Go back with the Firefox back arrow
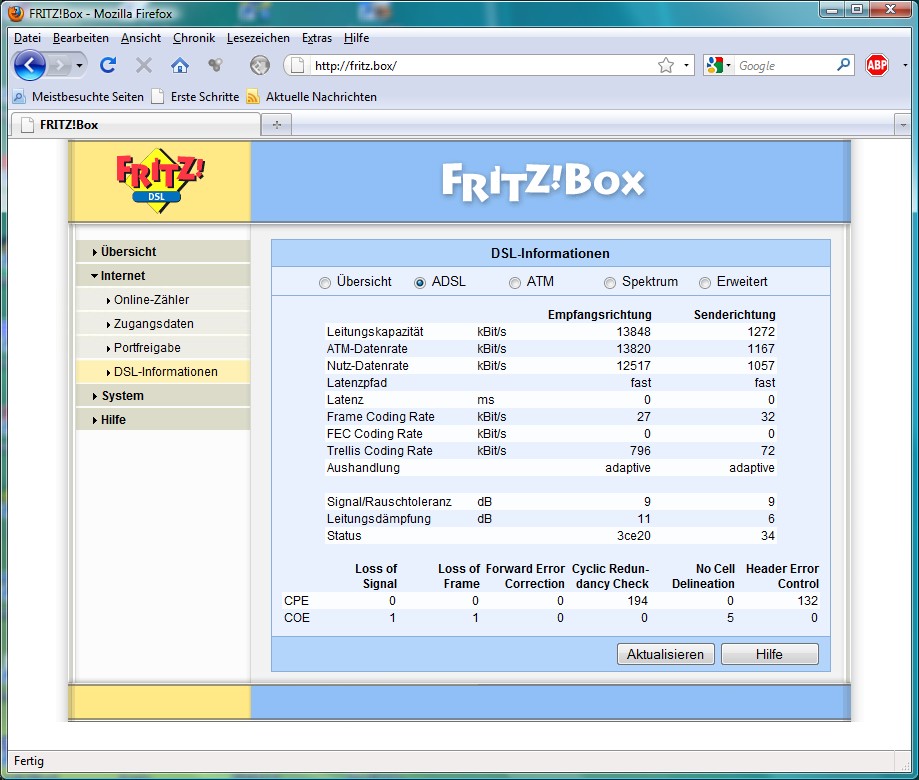The width and height of the screenshot is (919, 780). (30, 65)
